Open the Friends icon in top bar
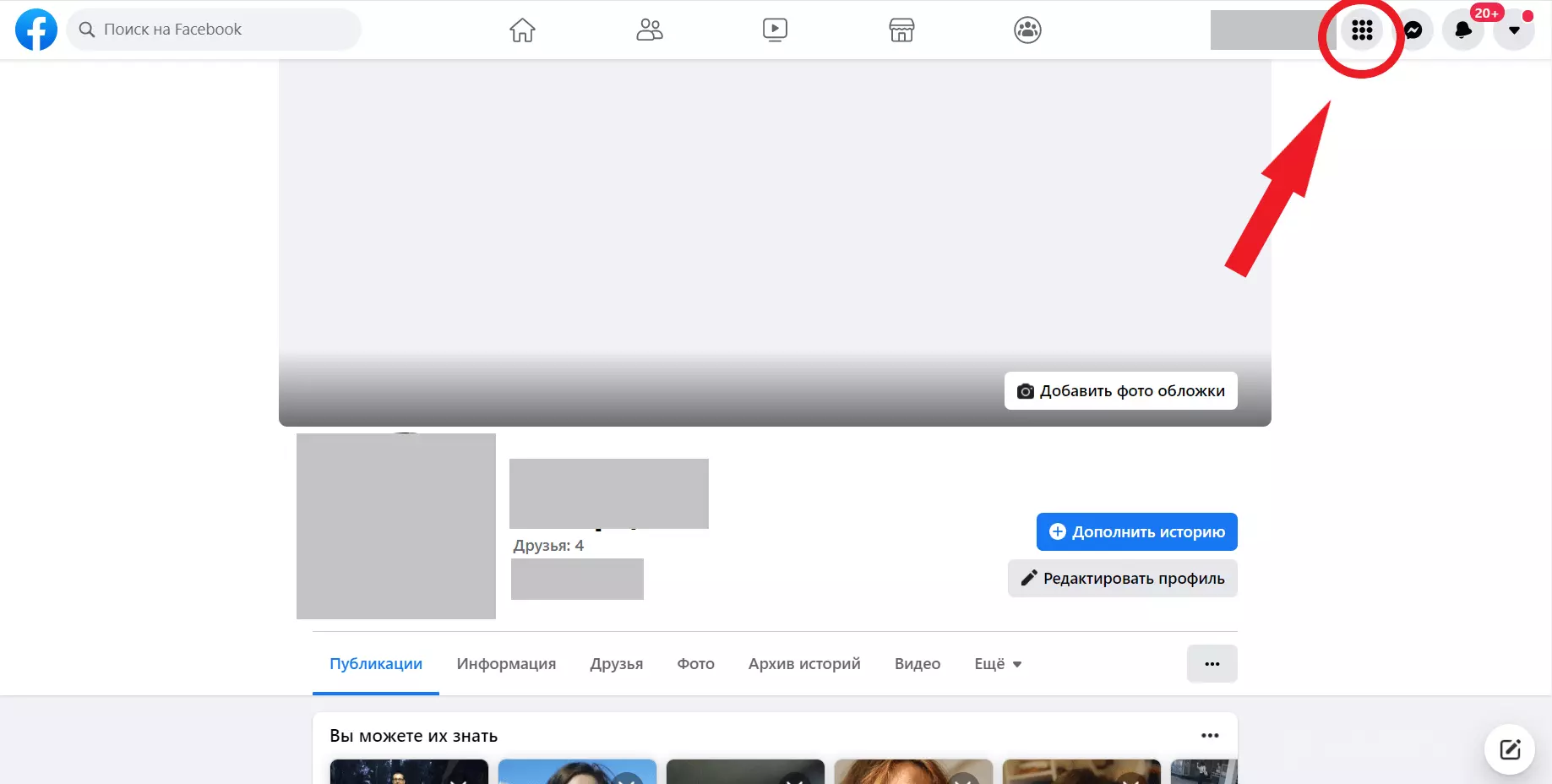 [649, 30]
